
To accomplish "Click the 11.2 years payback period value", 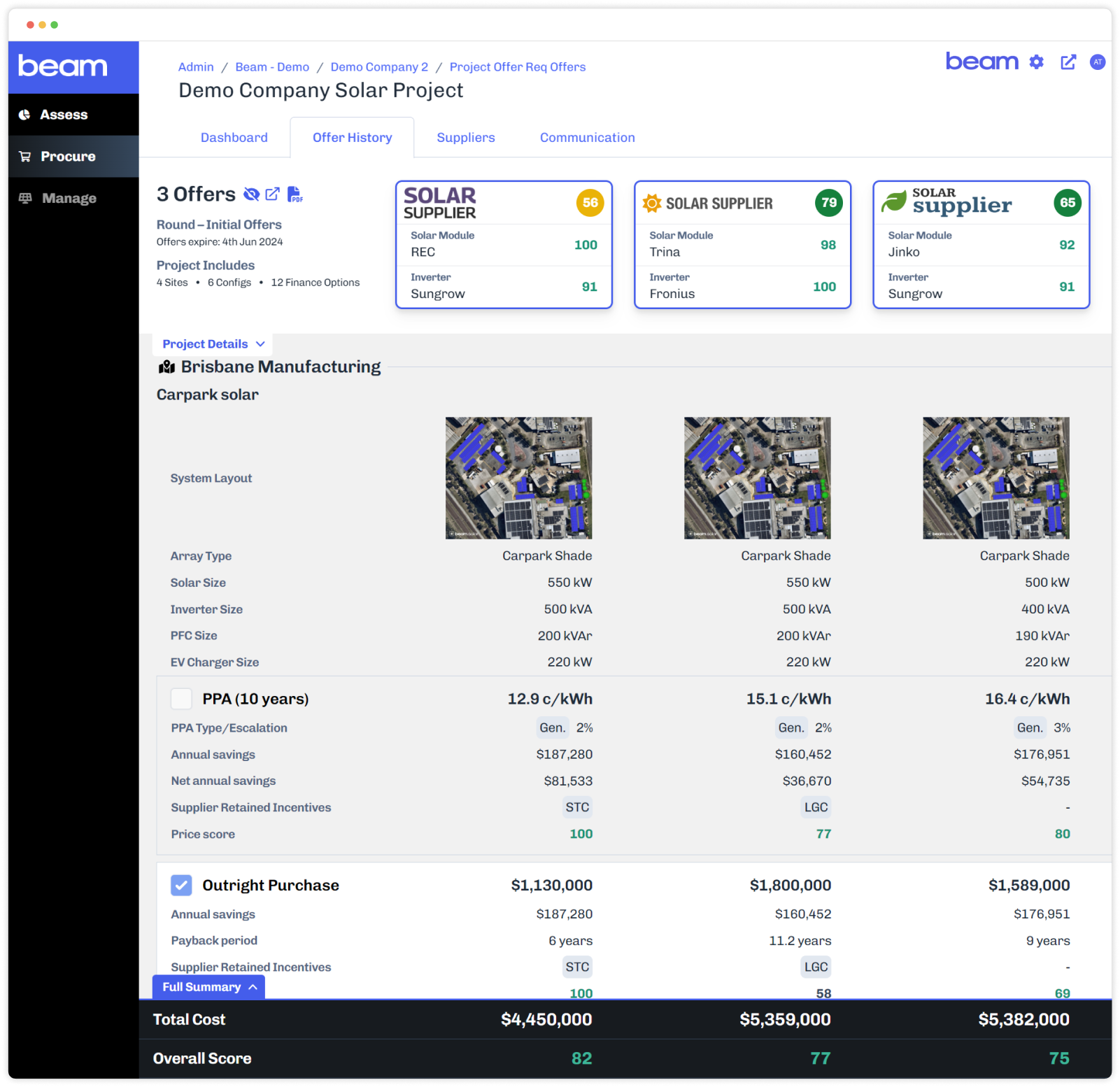I will [800, 942].
